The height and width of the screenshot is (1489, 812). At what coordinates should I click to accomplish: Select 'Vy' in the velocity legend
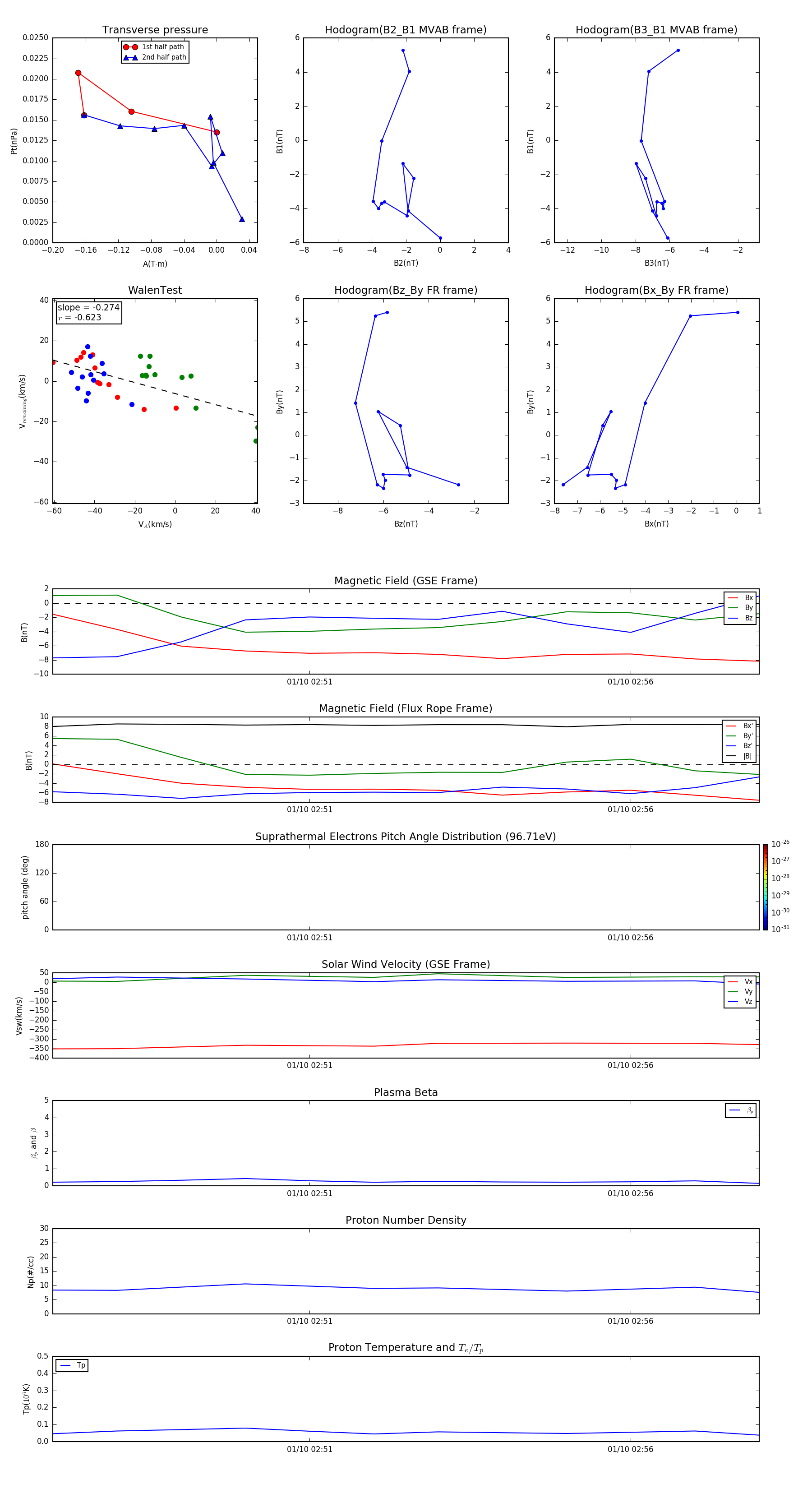(740, 991)
